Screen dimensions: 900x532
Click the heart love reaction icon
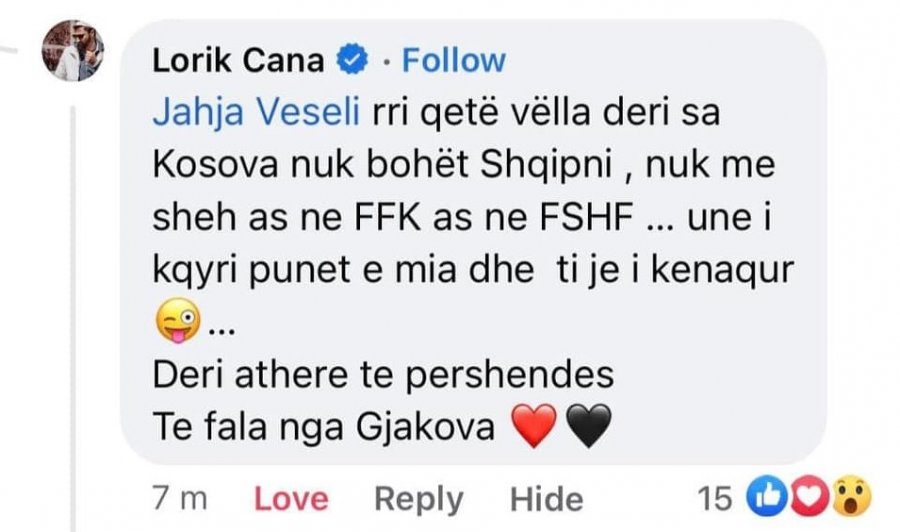(x=809, y=496)
